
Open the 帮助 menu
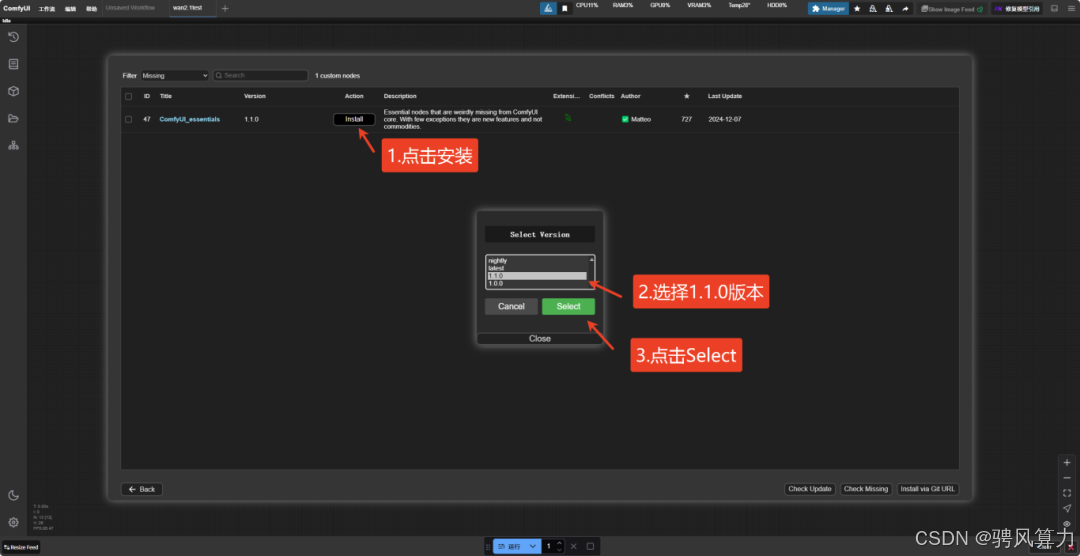(92, 9)
